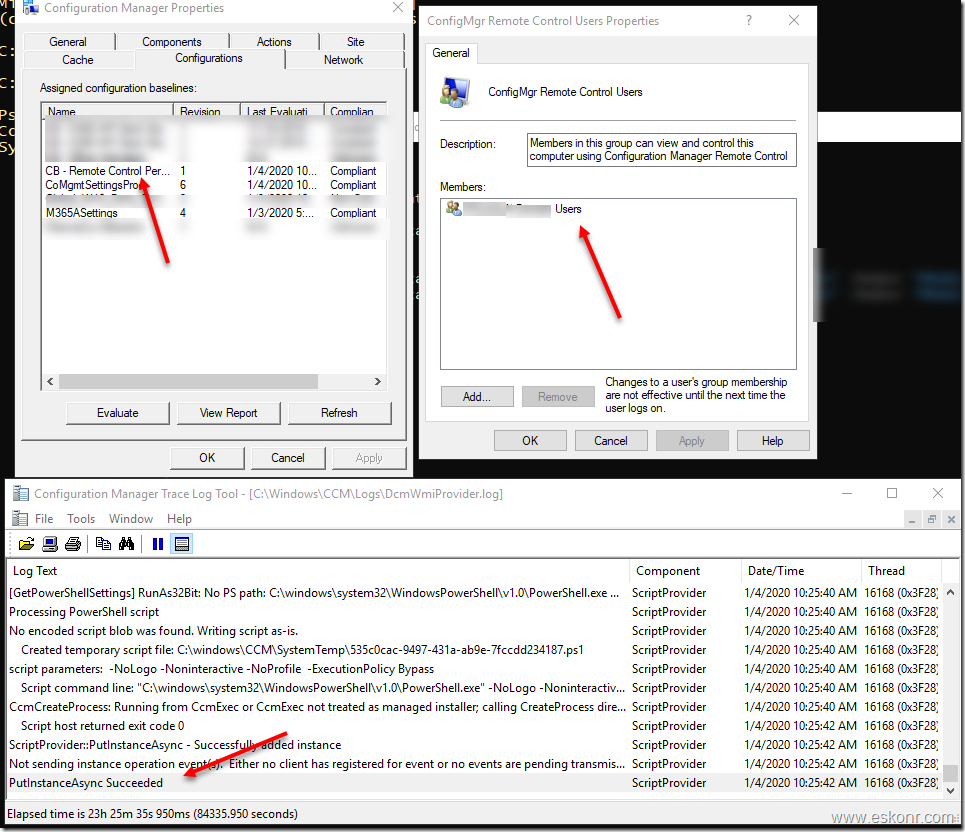Click log view scroll down arrow

click(951, 791)
